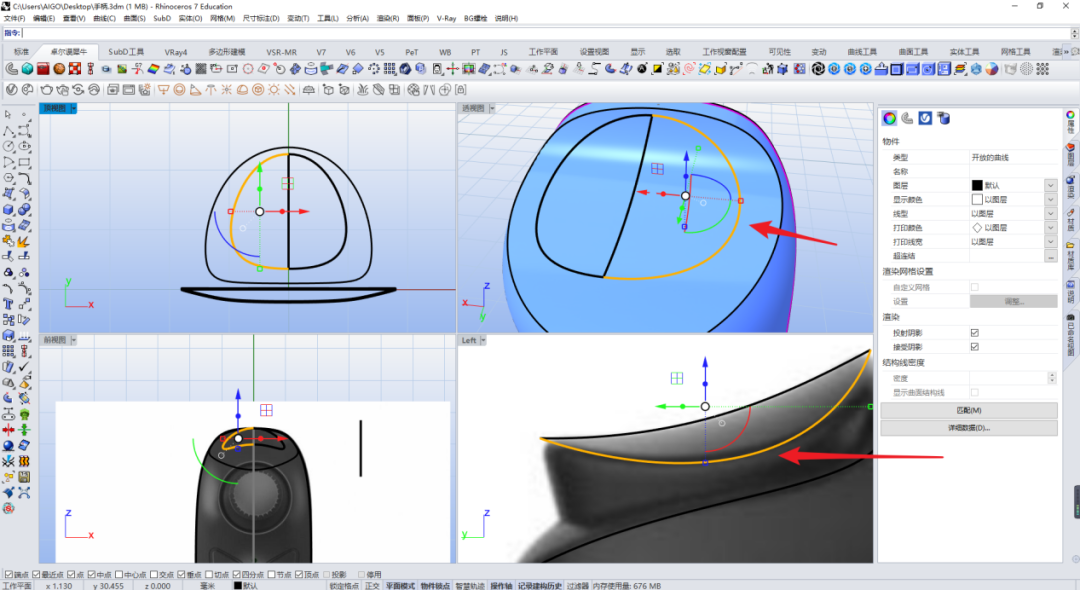Click the orange sun light icon
Screen dimensions: 1080x590
pos(274,90)
